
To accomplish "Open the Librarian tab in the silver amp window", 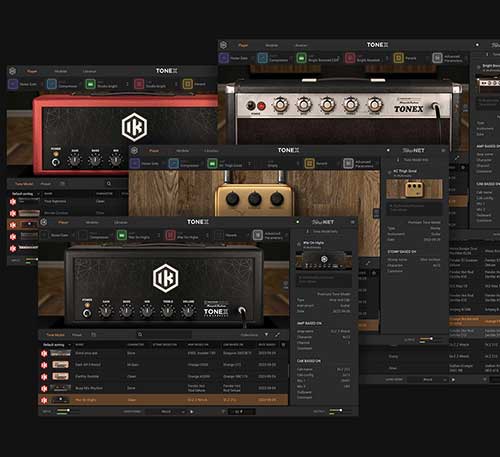I will click(x=301, y=45).
